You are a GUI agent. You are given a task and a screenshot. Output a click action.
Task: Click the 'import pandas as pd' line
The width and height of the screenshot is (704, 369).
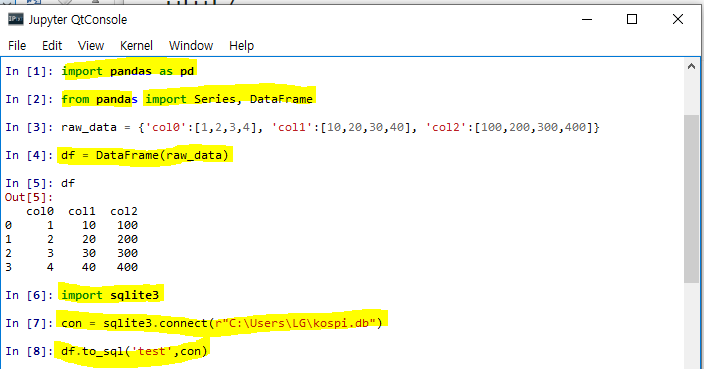128,71
